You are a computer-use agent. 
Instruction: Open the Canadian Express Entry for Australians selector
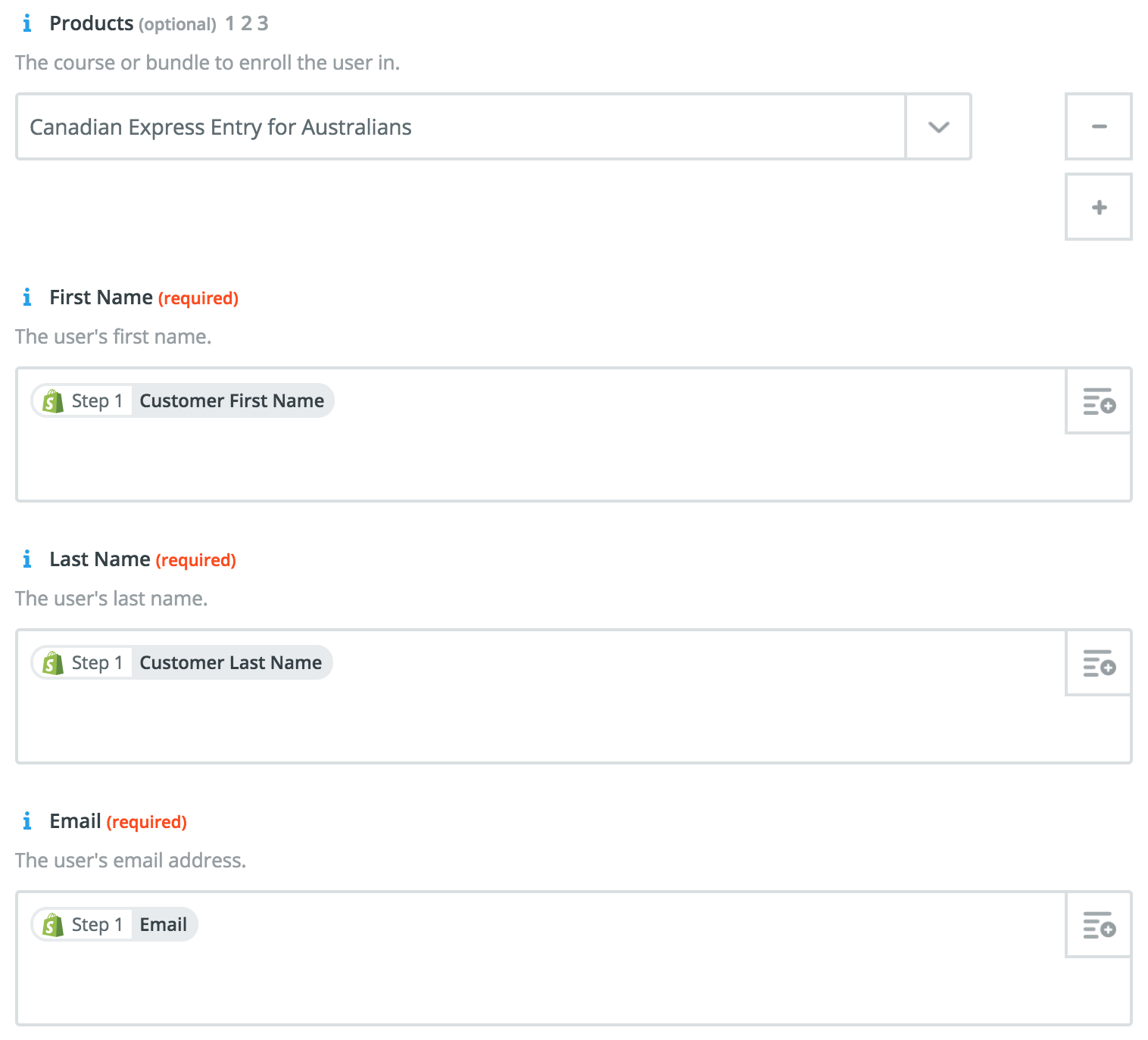tap(461, 127)
